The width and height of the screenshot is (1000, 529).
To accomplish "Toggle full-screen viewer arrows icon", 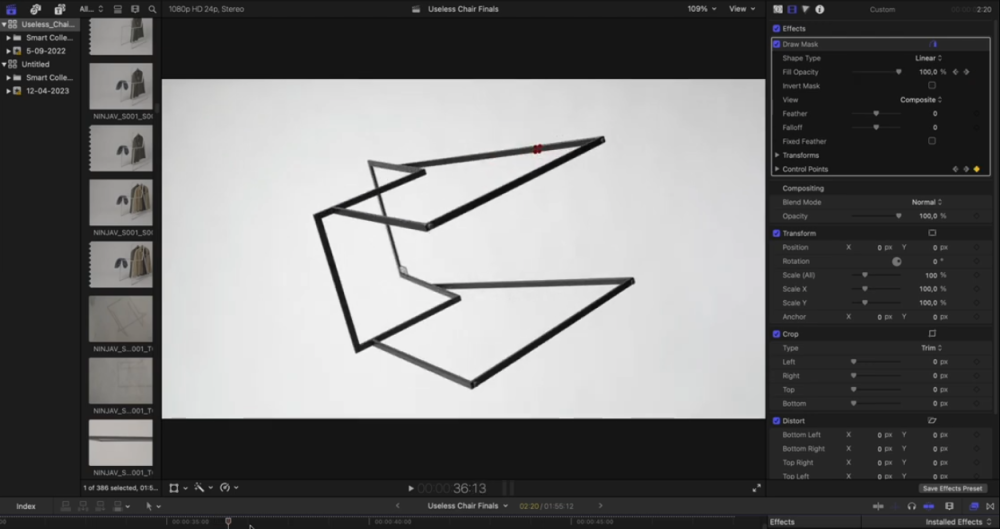I will tap(757, 488).
